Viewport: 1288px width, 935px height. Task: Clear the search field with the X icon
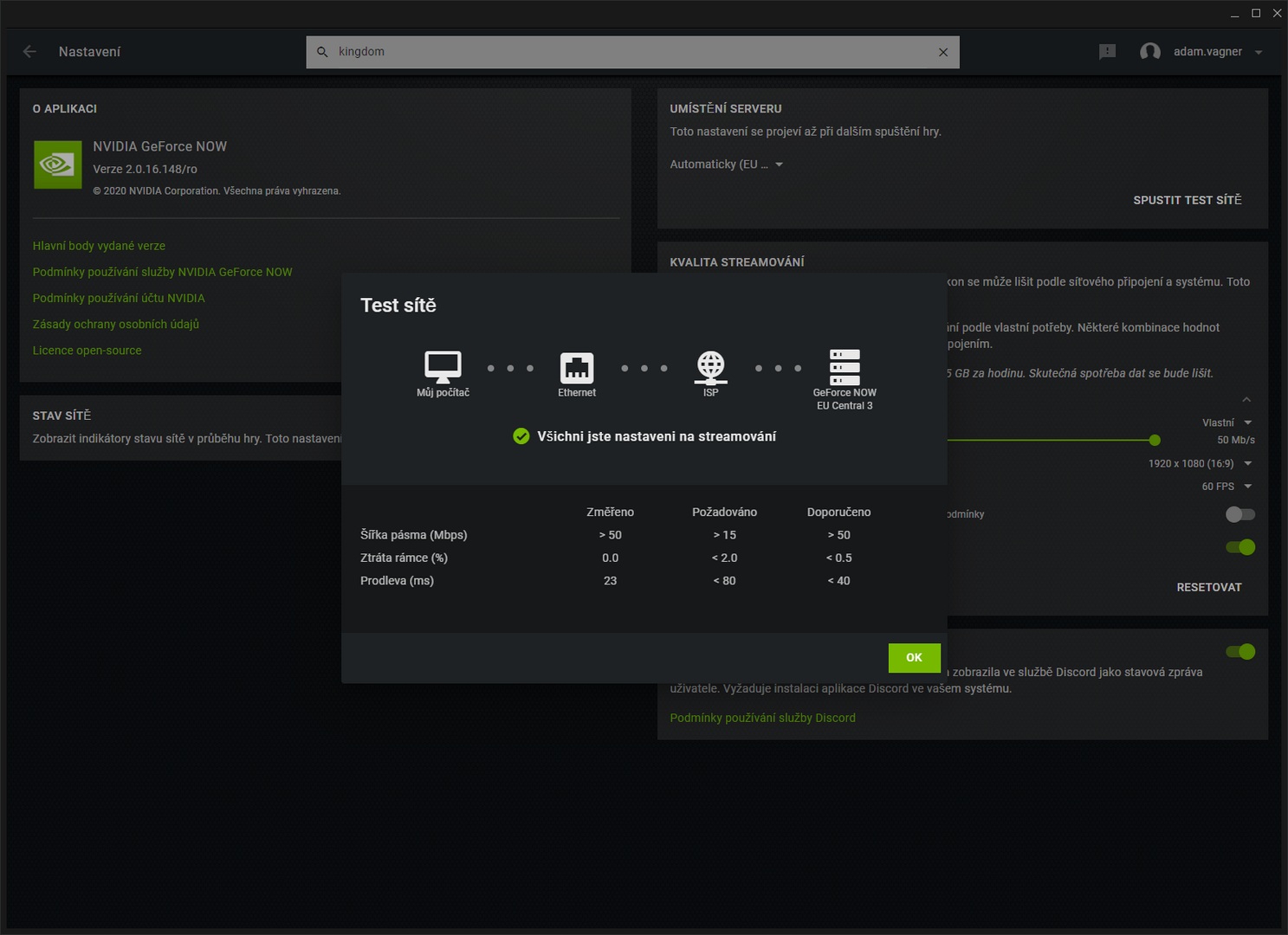click(x=943, y=52)
